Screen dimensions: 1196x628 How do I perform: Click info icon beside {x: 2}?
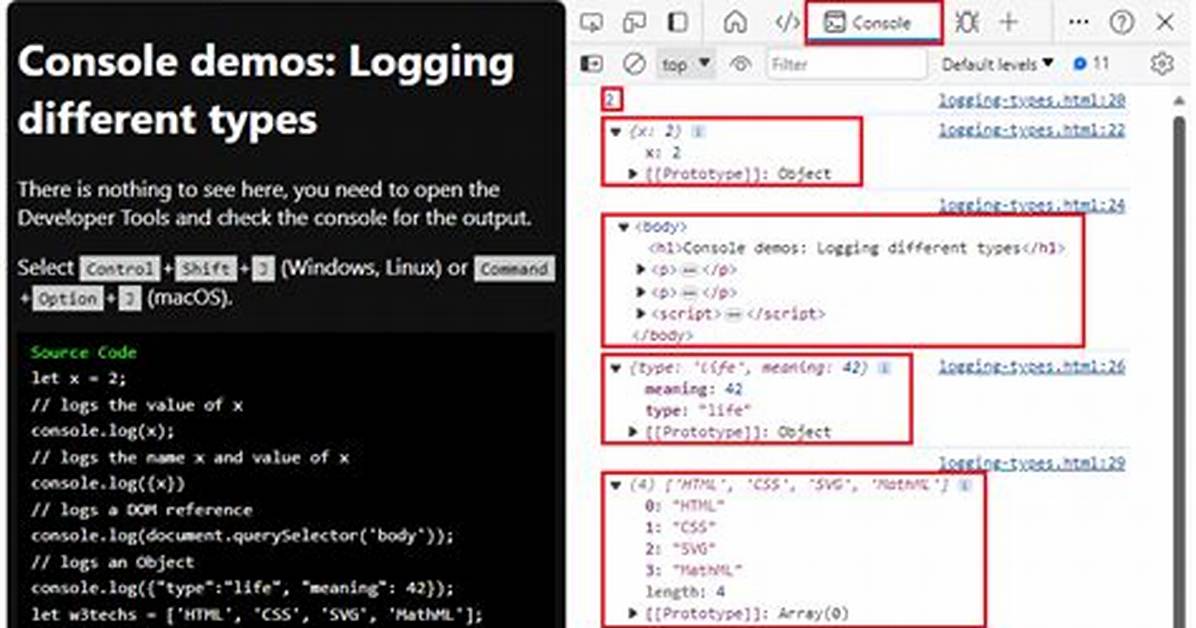[x=697, y=132]
